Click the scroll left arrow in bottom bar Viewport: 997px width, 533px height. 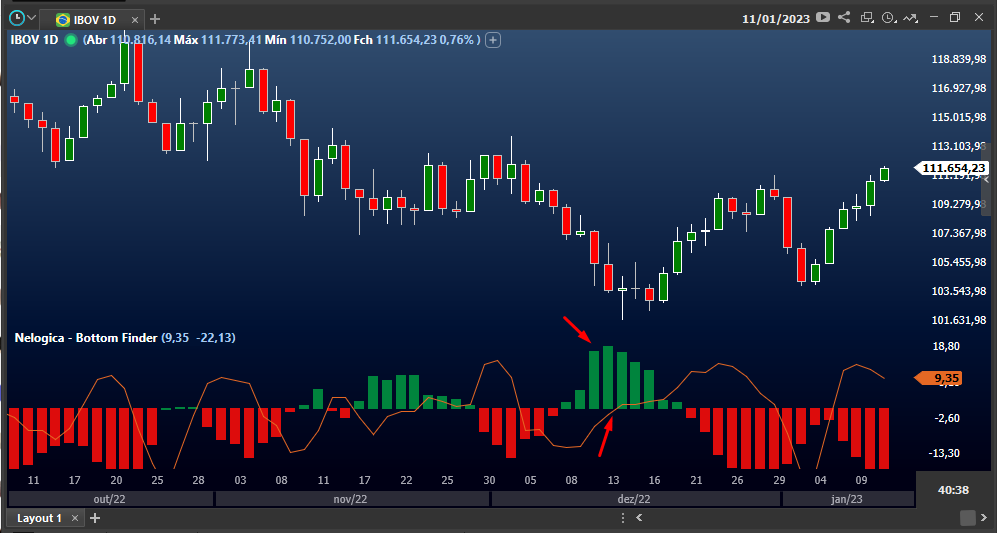pyautogui.click(x=639, y=518)
